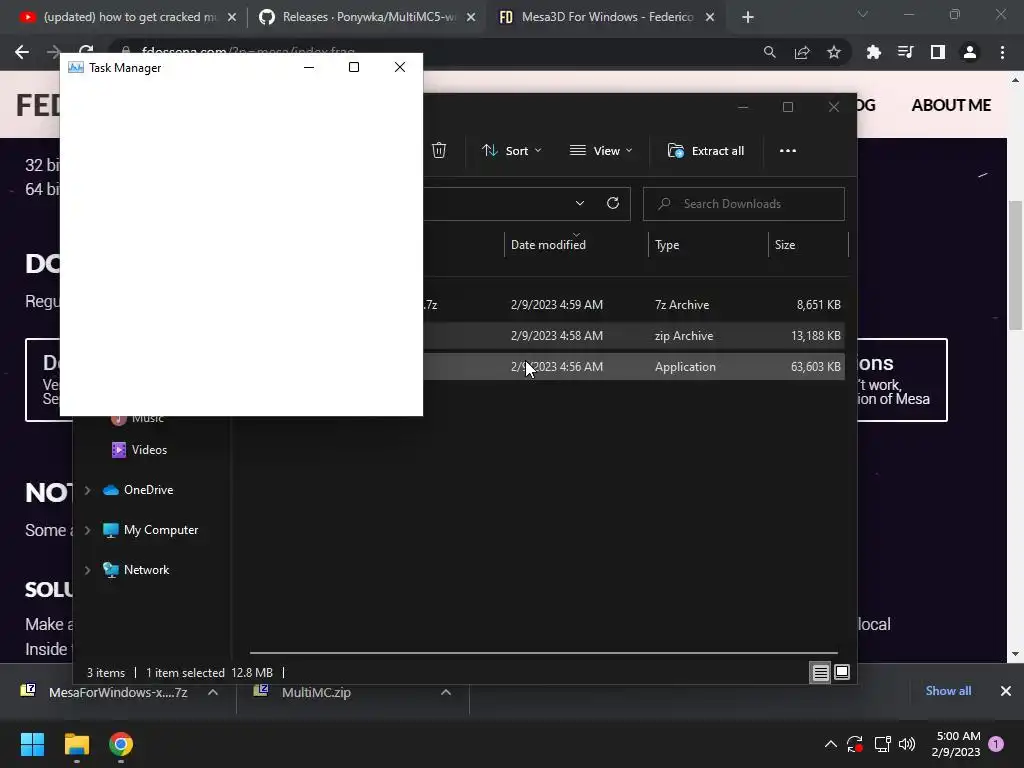Click Extract all in File Explorer
Viewport: 1024px width, 768px height.
[705, 151]
